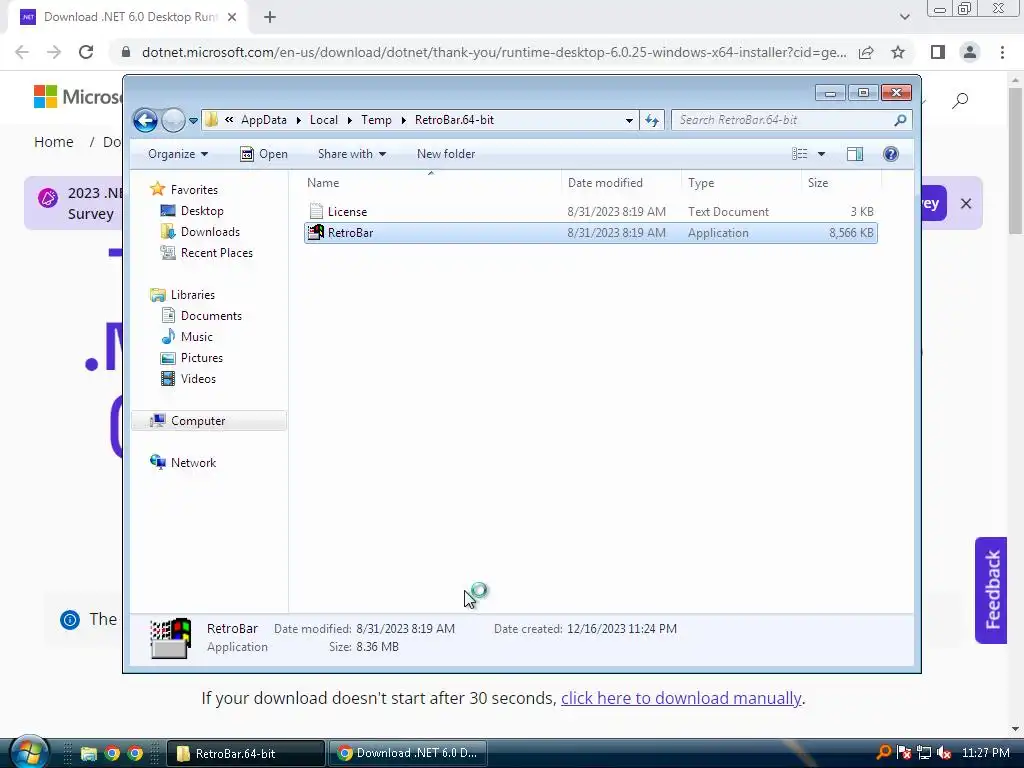Open Pictures library

pos(202,358)
